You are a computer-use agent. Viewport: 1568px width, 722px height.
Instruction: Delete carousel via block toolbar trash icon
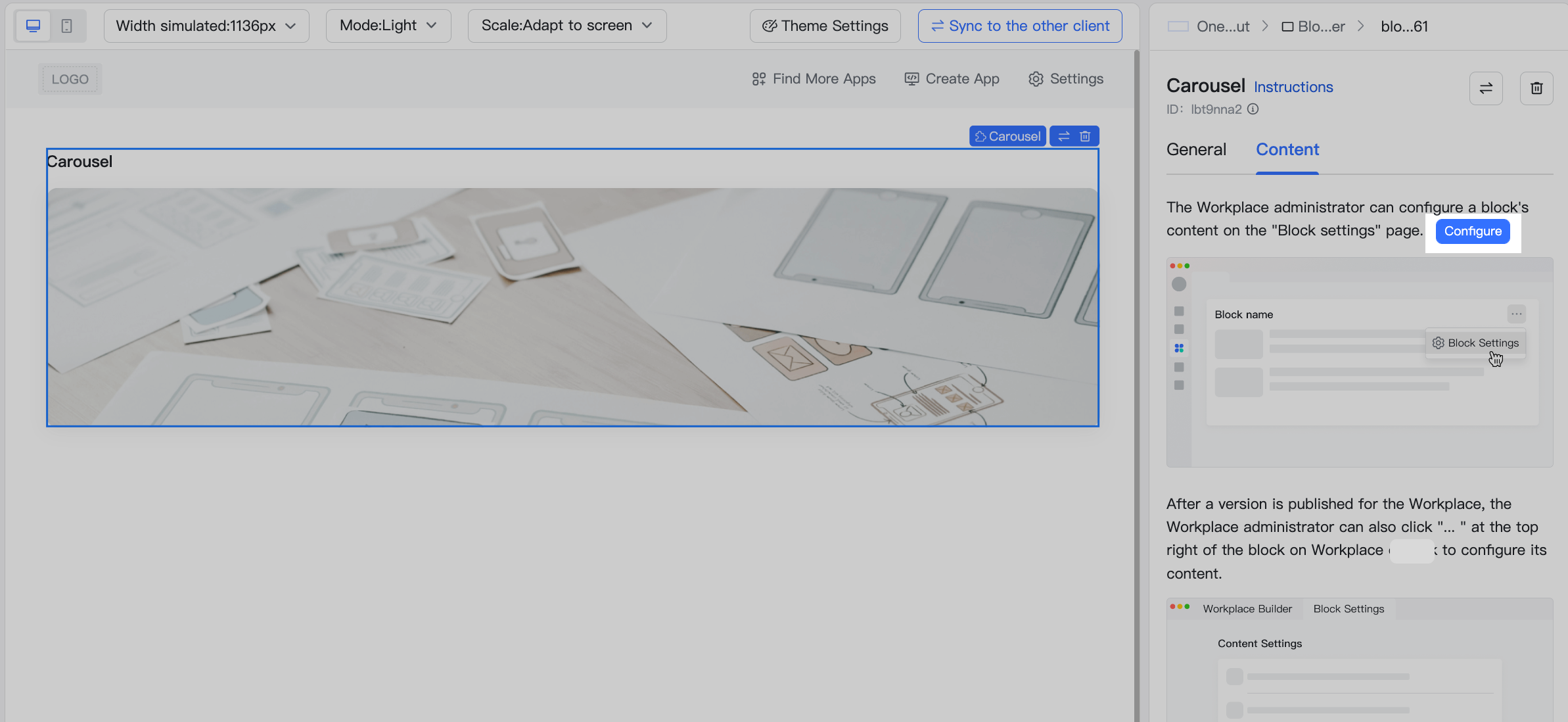tap(1085, 136)
